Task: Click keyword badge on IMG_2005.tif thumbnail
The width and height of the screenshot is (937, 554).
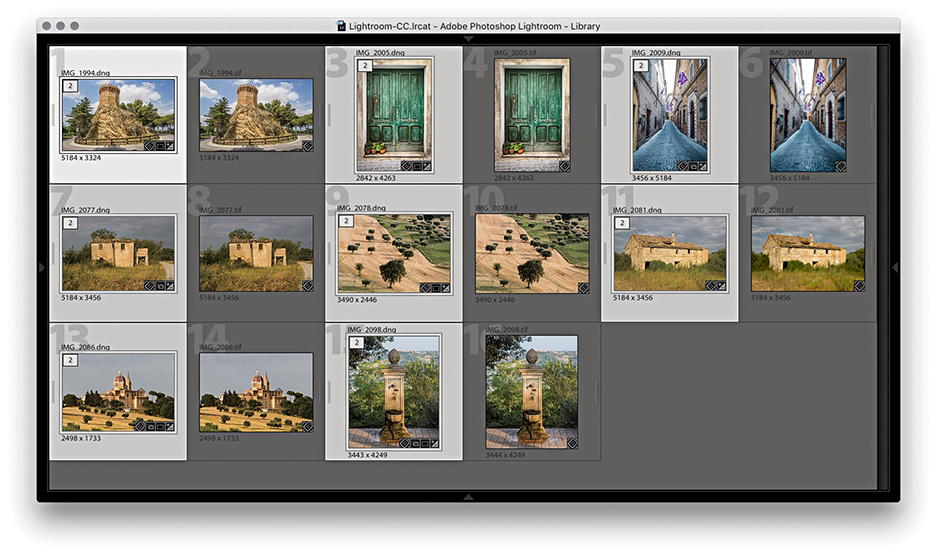Action: 565,166
